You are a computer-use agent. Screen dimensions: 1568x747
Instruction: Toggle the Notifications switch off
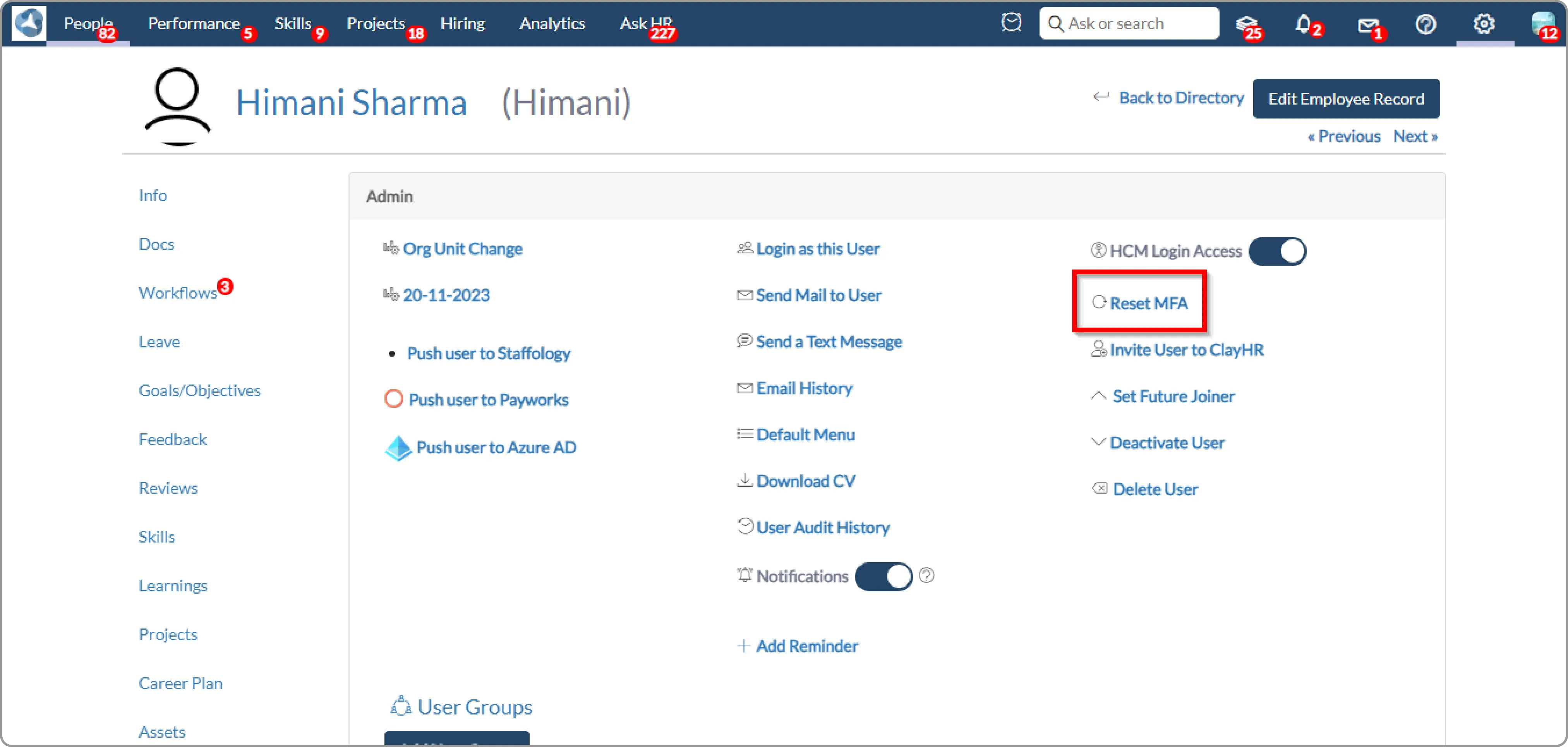[883, 577]
